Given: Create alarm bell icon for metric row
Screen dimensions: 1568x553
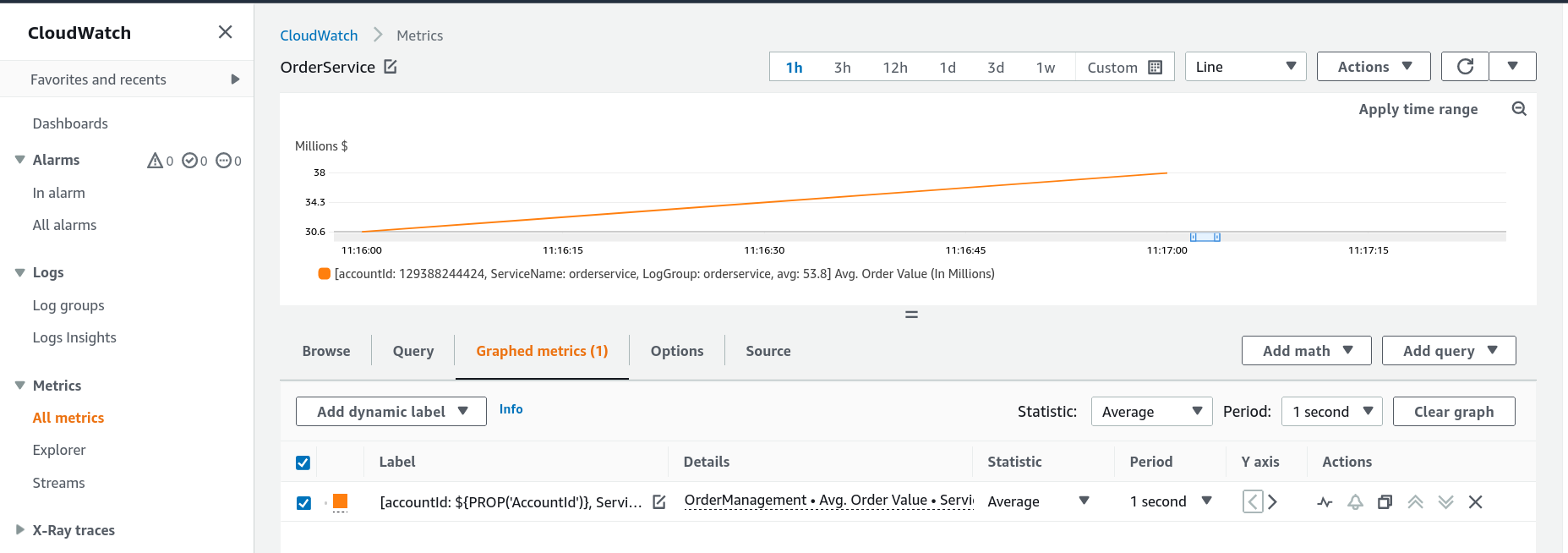Looking at the screenshot, I should point(1355,502).
